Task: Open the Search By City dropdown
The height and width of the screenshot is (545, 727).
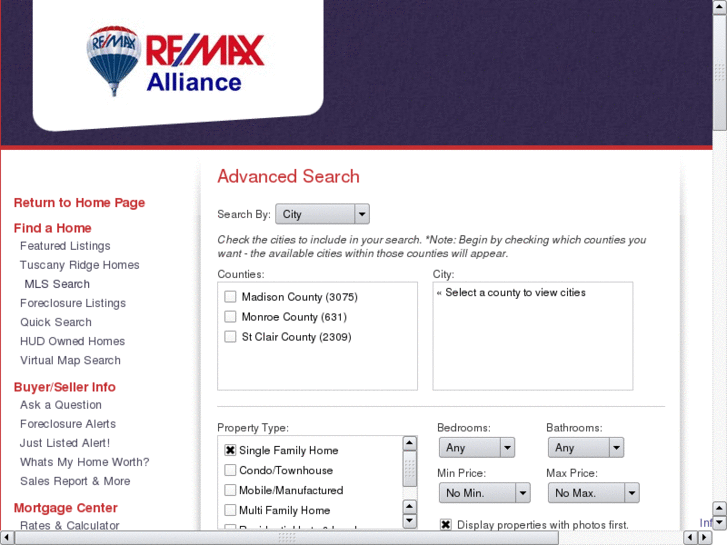Action: click(x=322, y=214)
